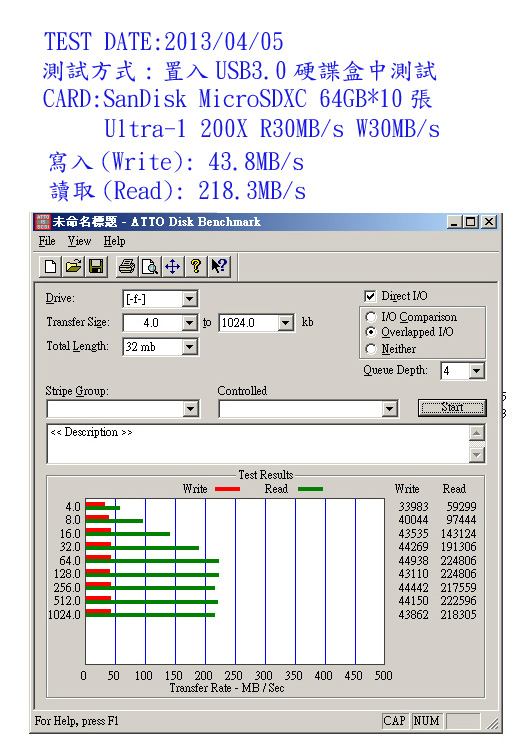520x749 pixels.
Task: Click the description scrollbar down arrow
Action: (477, 455)
